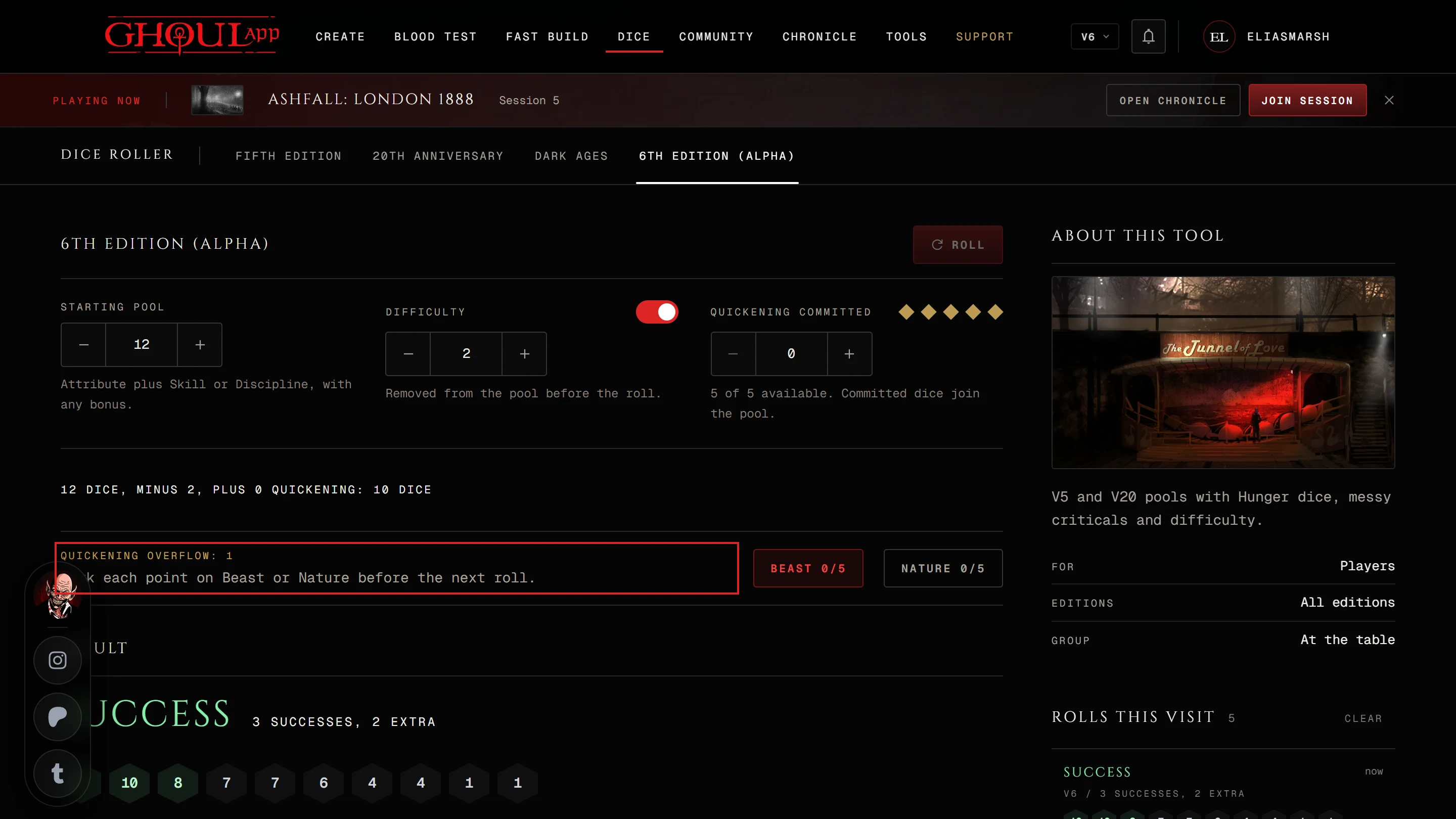Open the Instagram social link
This screenshot has width=1456, height=819.
pos(58,660)
